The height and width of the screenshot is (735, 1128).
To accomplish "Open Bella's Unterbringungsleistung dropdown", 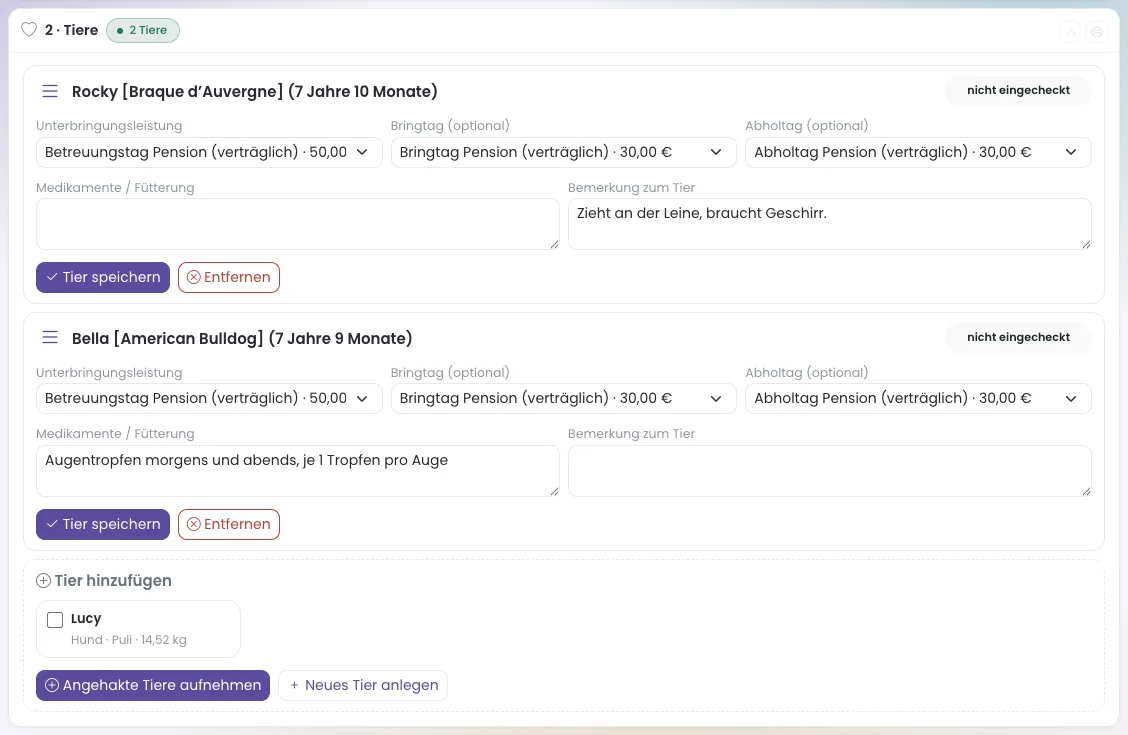I will 209,398.
